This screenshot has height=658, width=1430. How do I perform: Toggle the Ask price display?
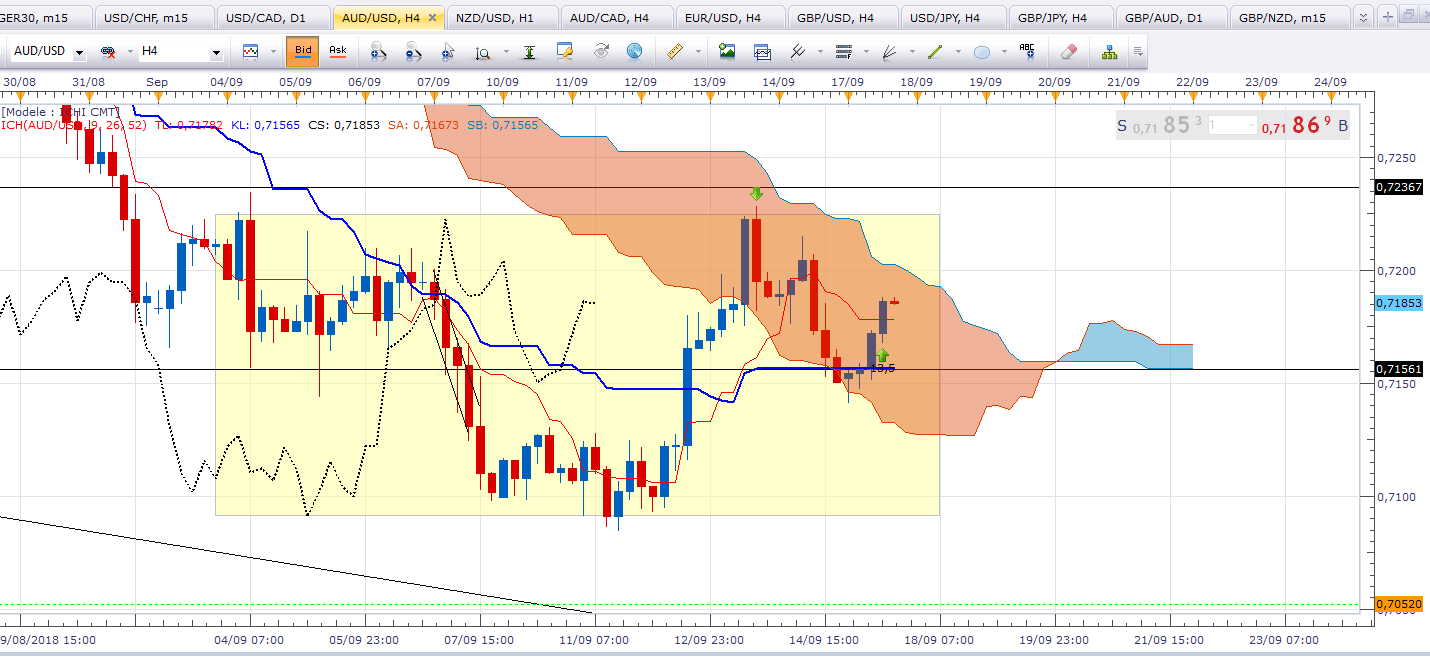click(x=338, y=51)
